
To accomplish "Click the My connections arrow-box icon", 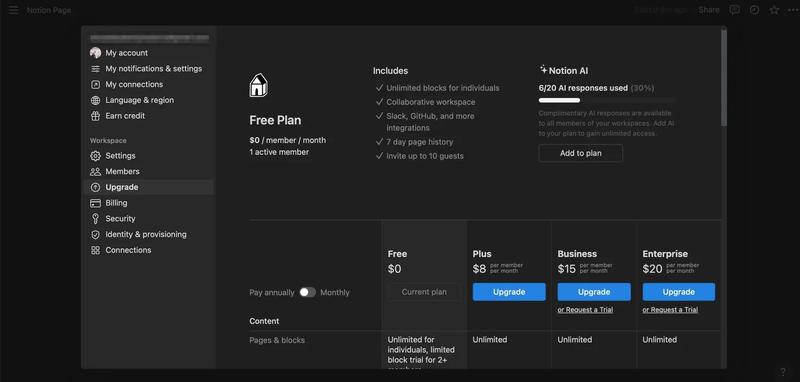I will pyautogui.click(x=95, y=85).
